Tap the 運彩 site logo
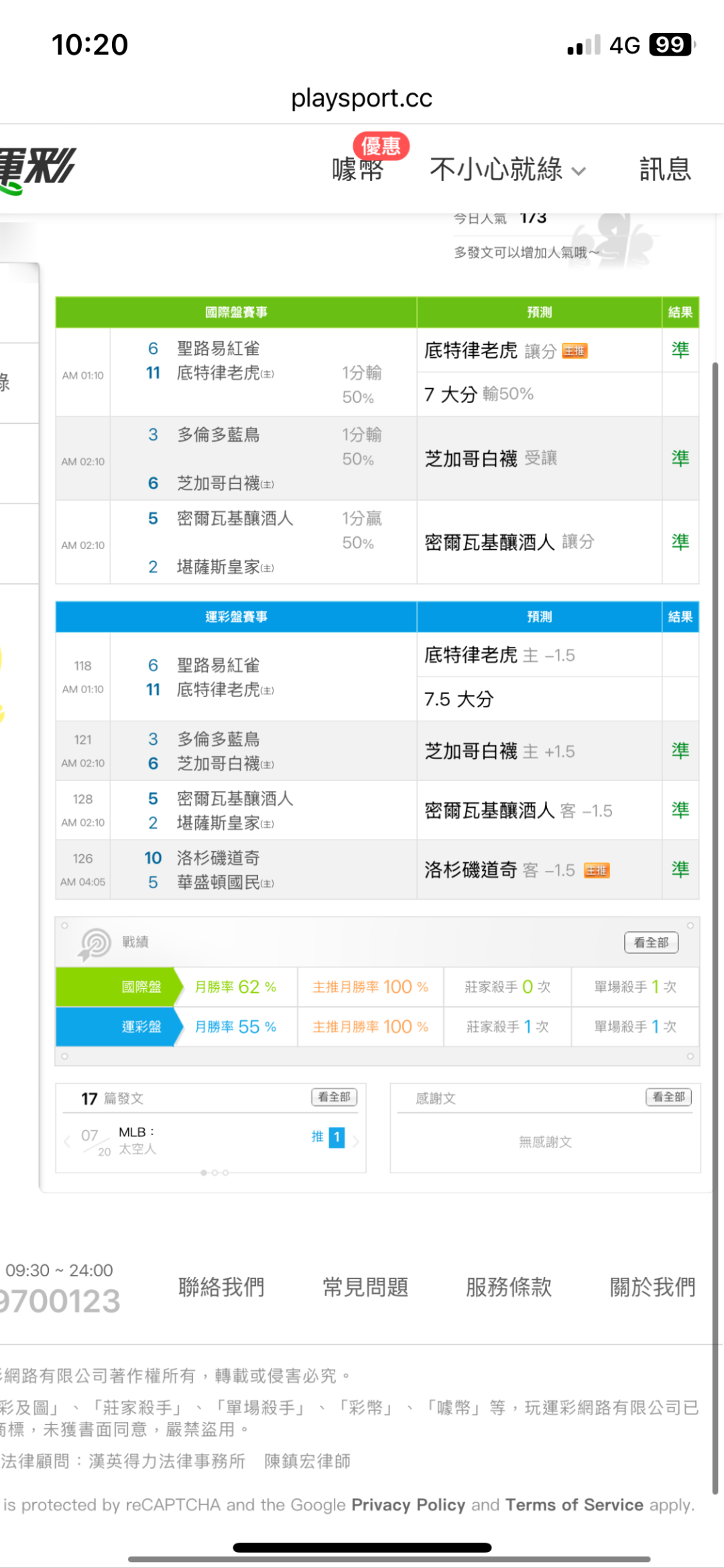 tap(37, 169)
